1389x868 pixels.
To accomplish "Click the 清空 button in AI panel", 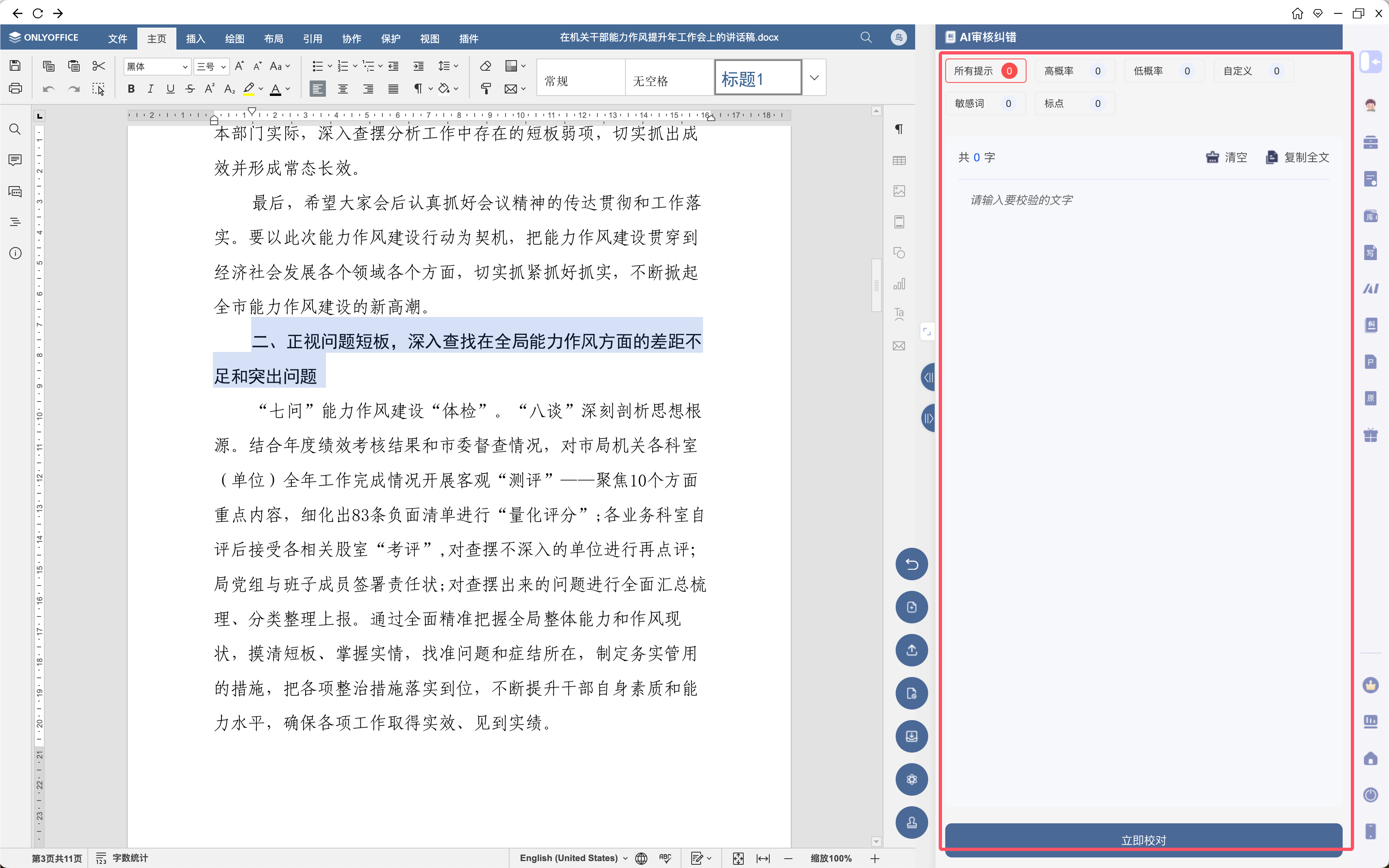I will point(1226,157).
